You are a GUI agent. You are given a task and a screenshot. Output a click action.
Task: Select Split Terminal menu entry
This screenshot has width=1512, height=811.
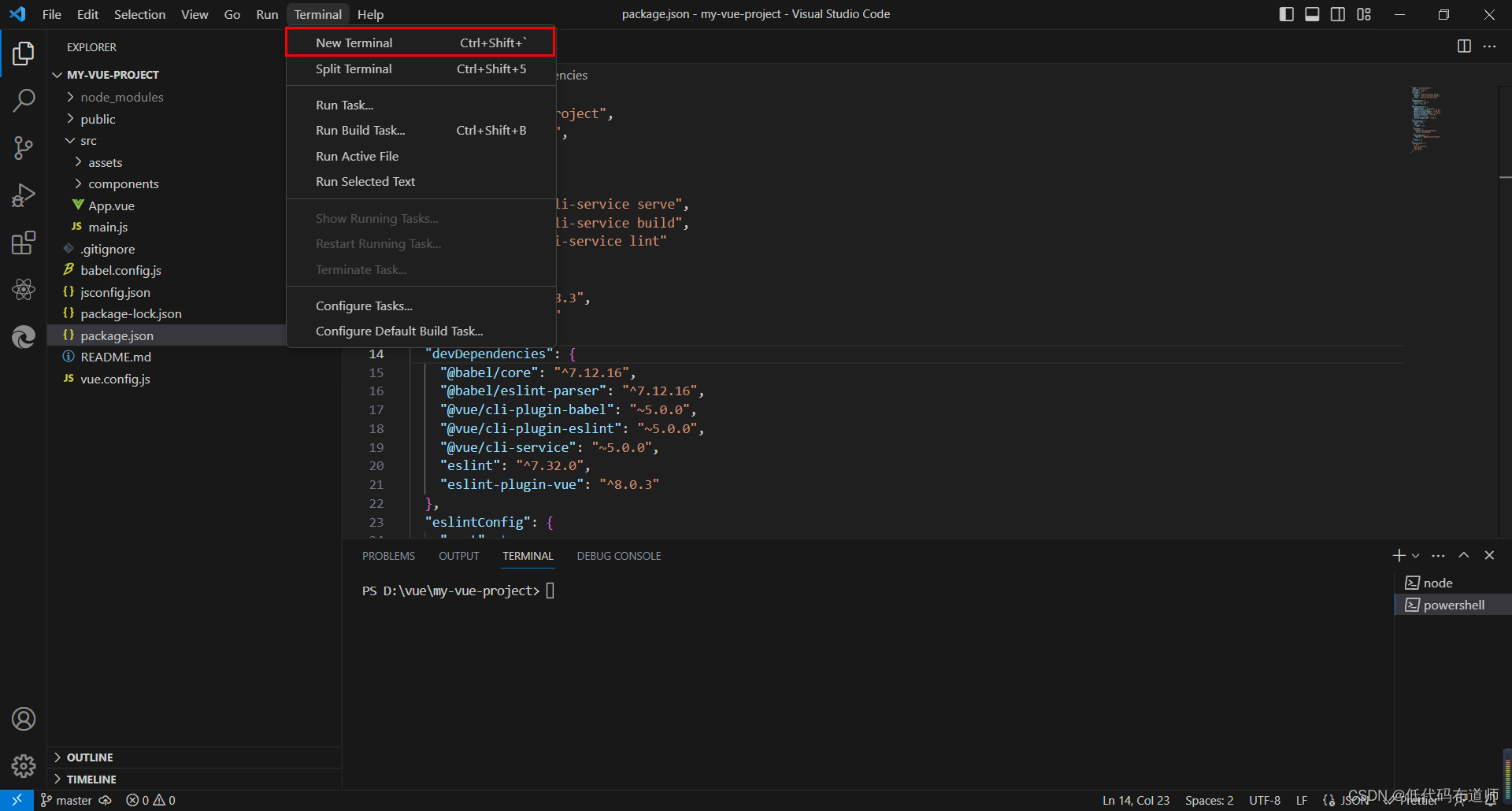[x=421, y=69]
